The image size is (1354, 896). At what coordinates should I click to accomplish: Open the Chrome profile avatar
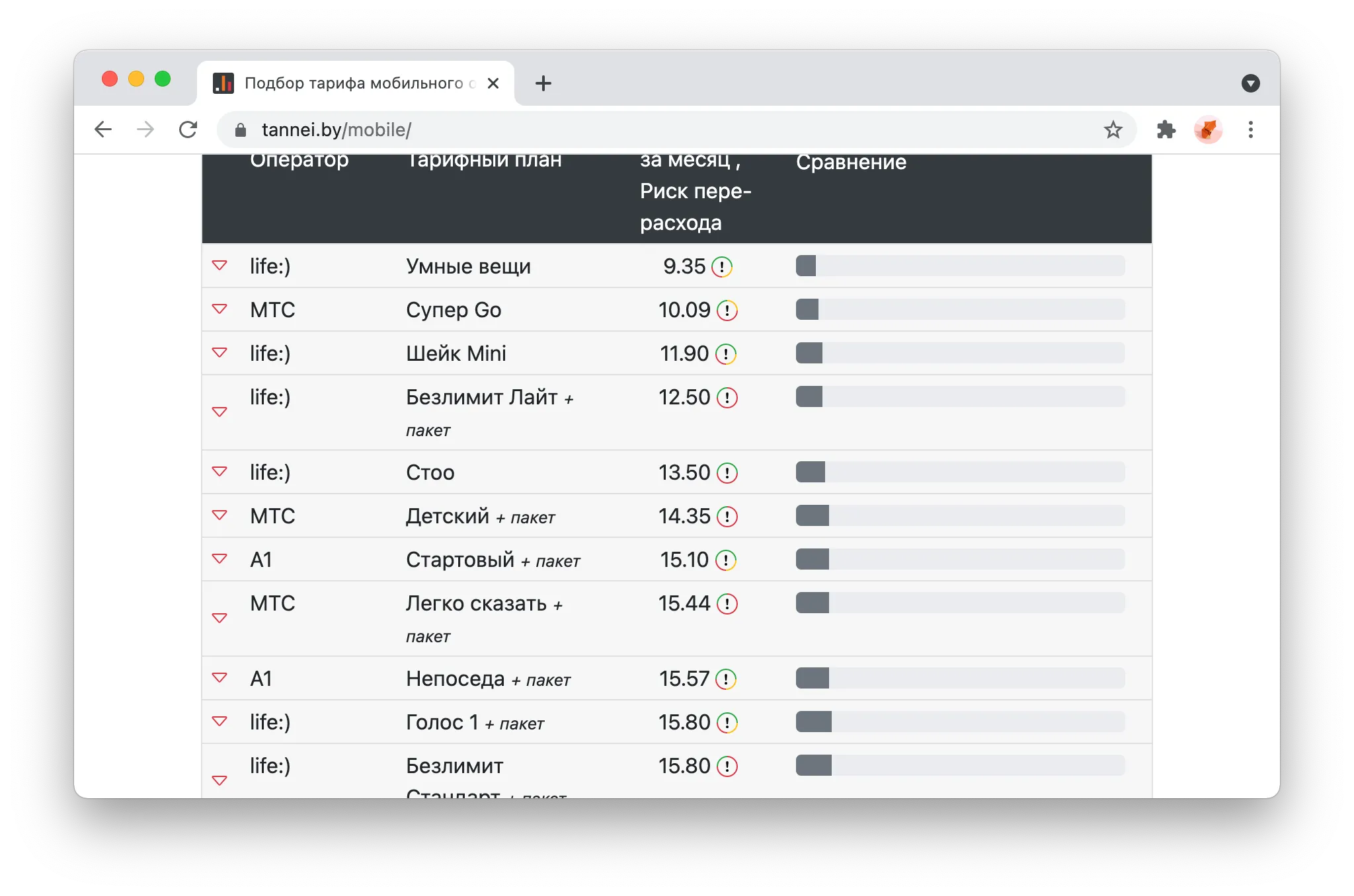pos(1209,130)
